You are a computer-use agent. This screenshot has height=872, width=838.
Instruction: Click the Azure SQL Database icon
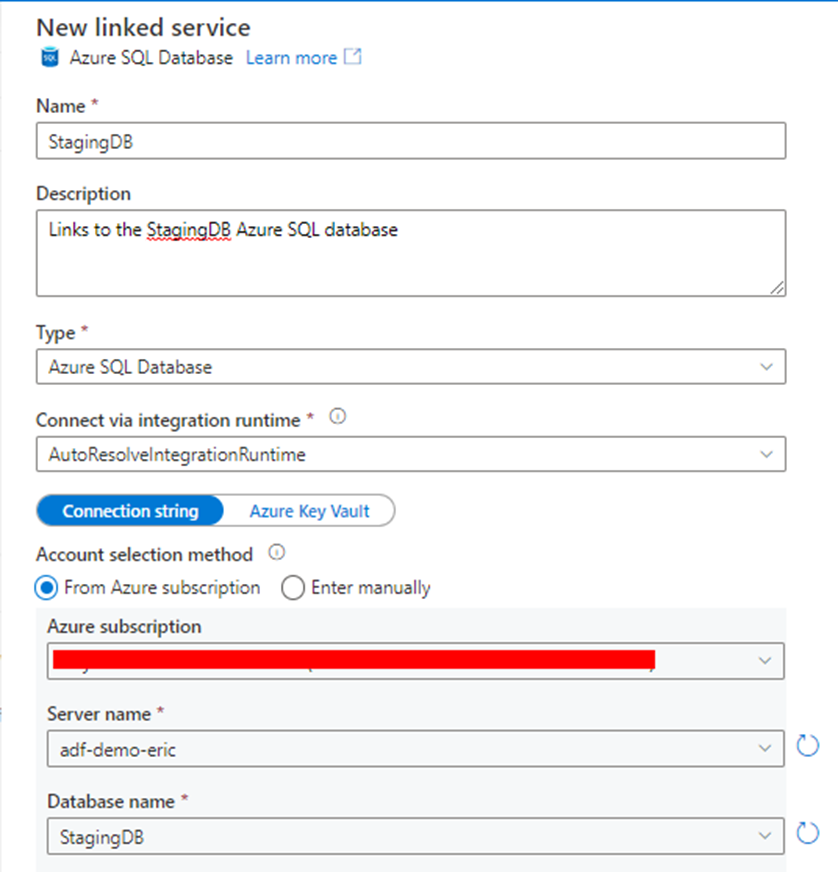[50, 57]
